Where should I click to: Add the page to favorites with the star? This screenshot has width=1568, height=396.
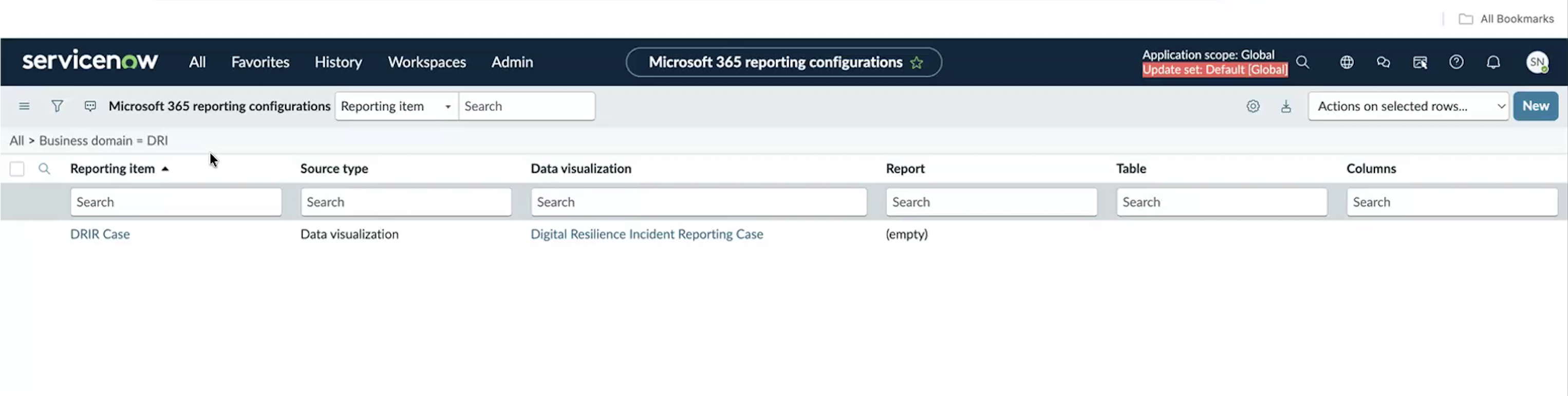pyautogui.click(x=916, y=62)
